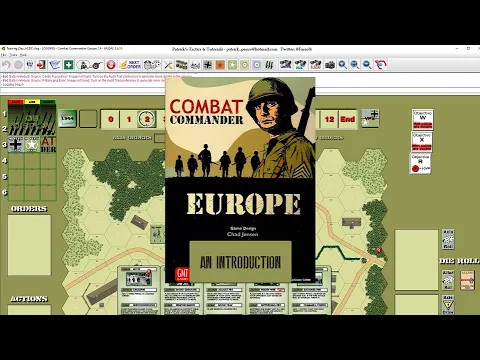Select time track space 1
Viewport: 480px width, 360px height.
(x=129, y=119)
